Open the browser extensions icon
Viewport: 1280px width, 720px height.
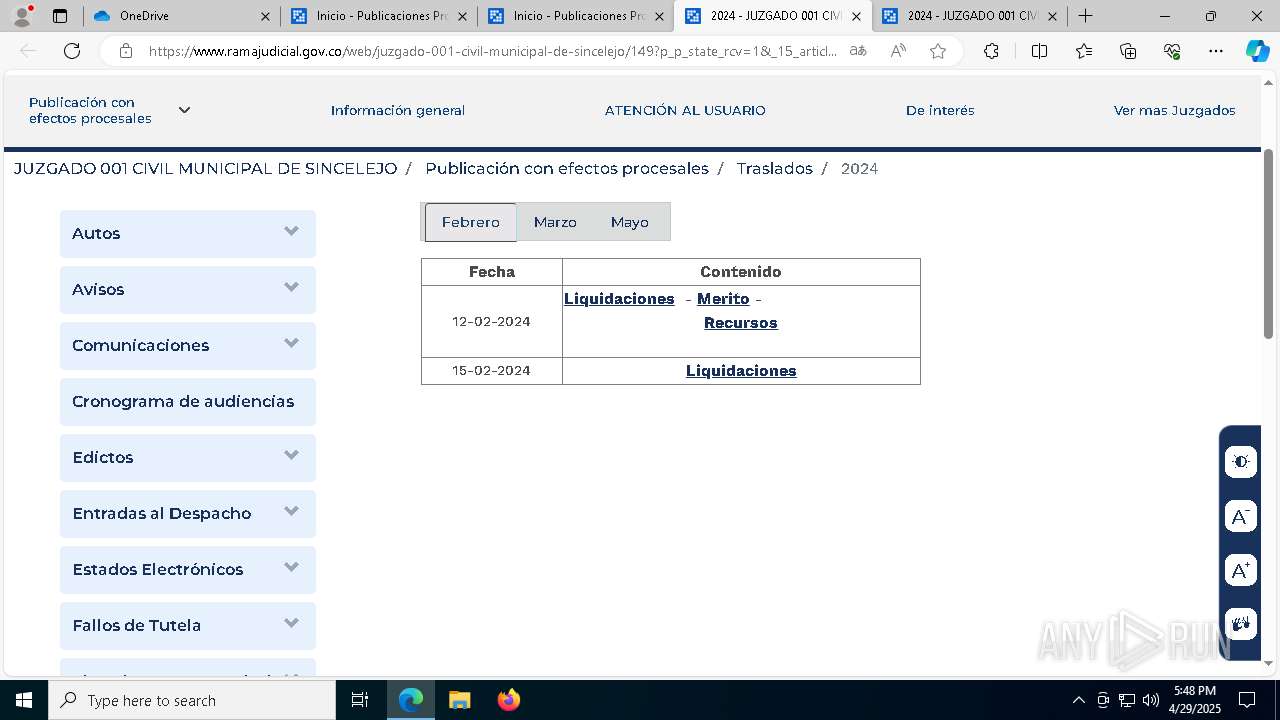click(x=991, y=51)
